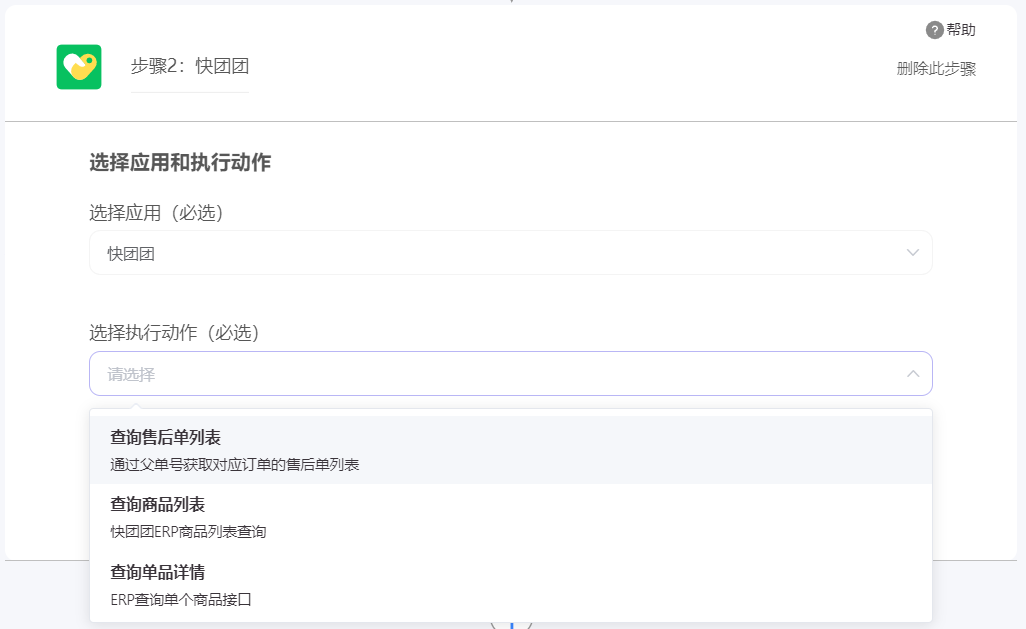Click the 快团团 green heart app icon
1026x629 pixels.
(x=79, y=67)
